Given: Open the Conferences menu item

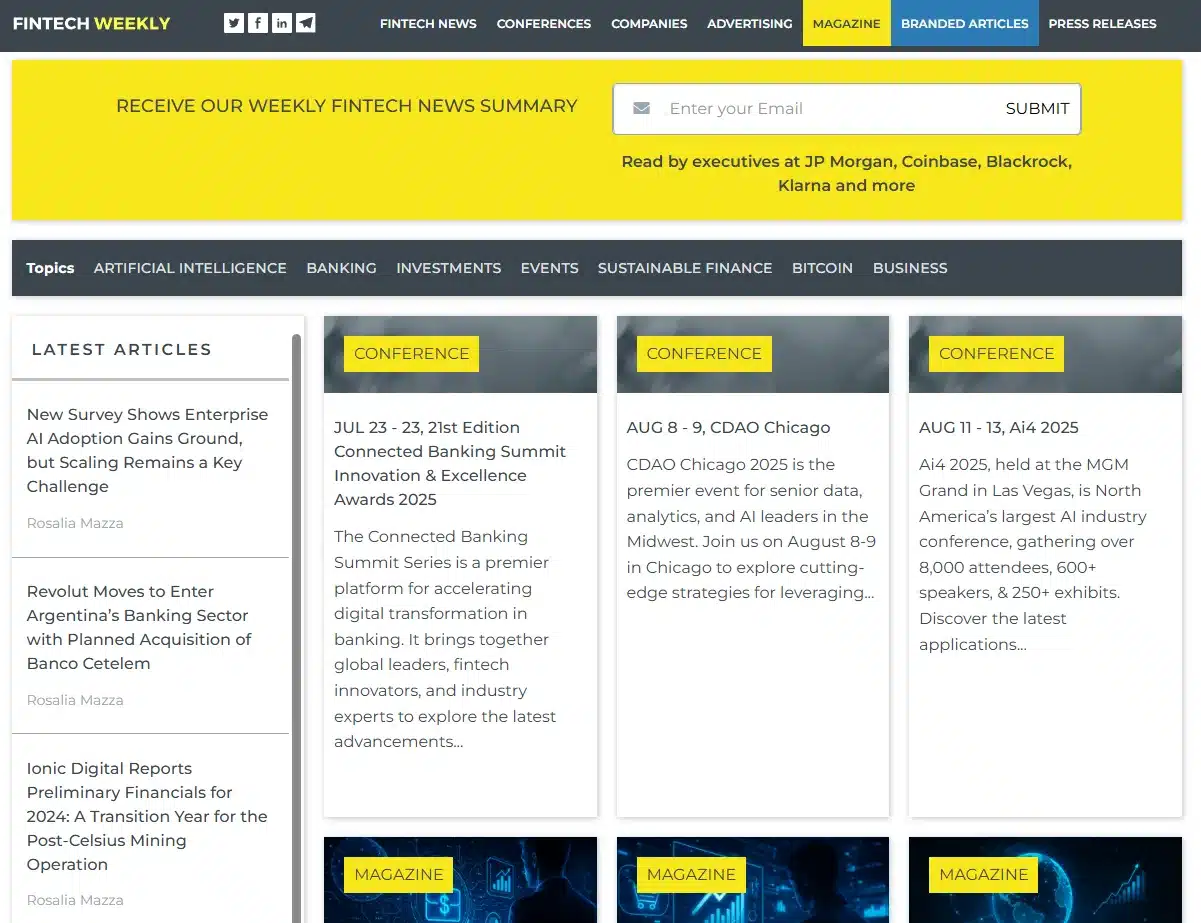Looking at the screenshot, I should tap(544, 23).
